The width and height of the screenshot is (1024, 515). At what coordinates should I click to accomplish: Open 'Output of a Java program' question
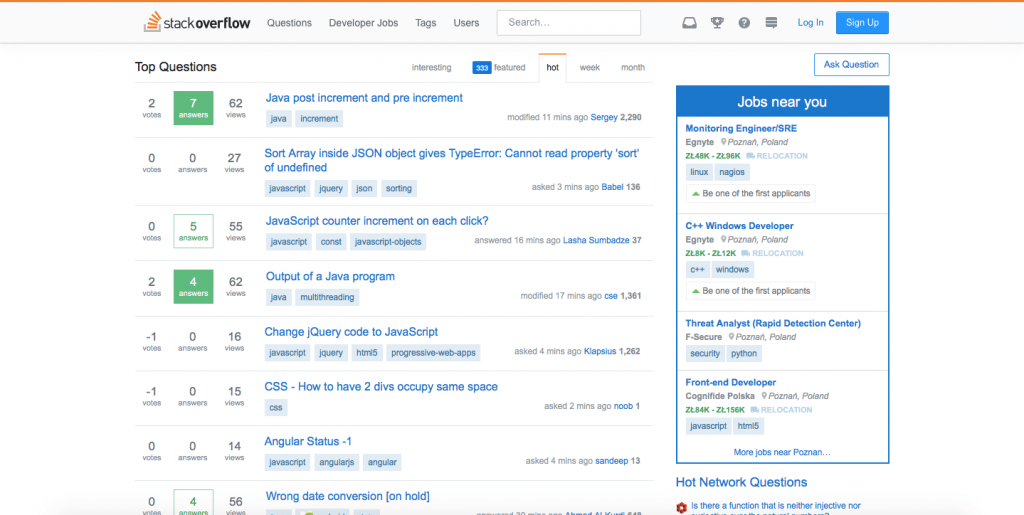pyautogui.click(x=330, y=276)
